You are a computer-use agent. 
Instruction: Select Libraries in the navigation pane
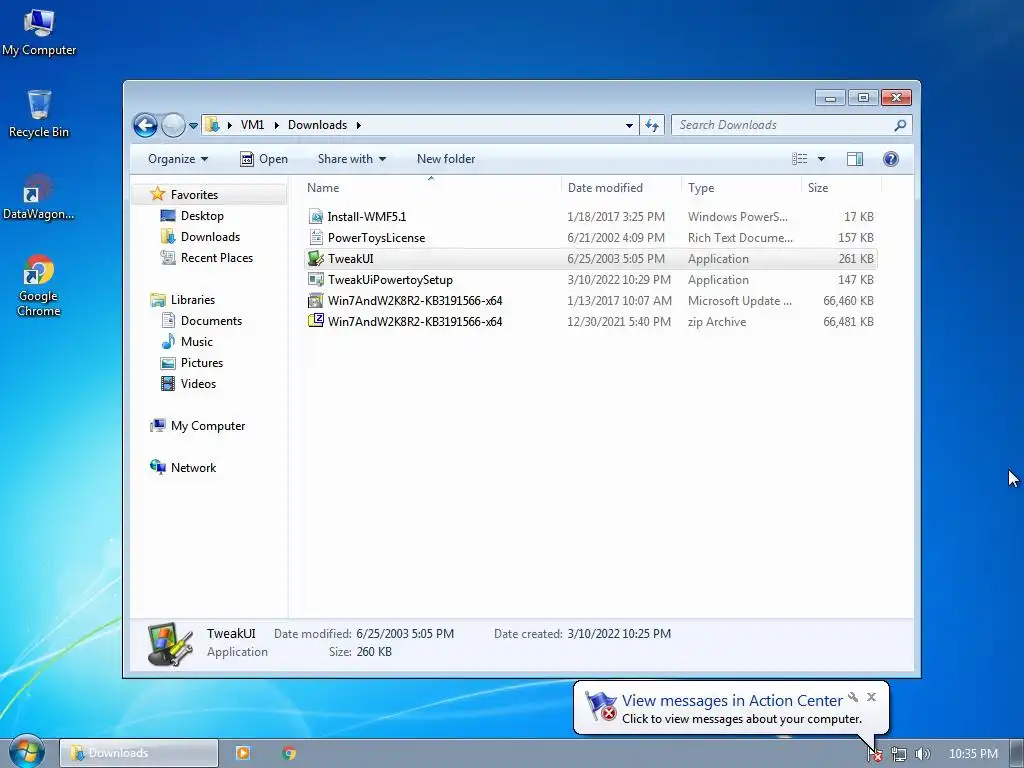pos(193,300)
